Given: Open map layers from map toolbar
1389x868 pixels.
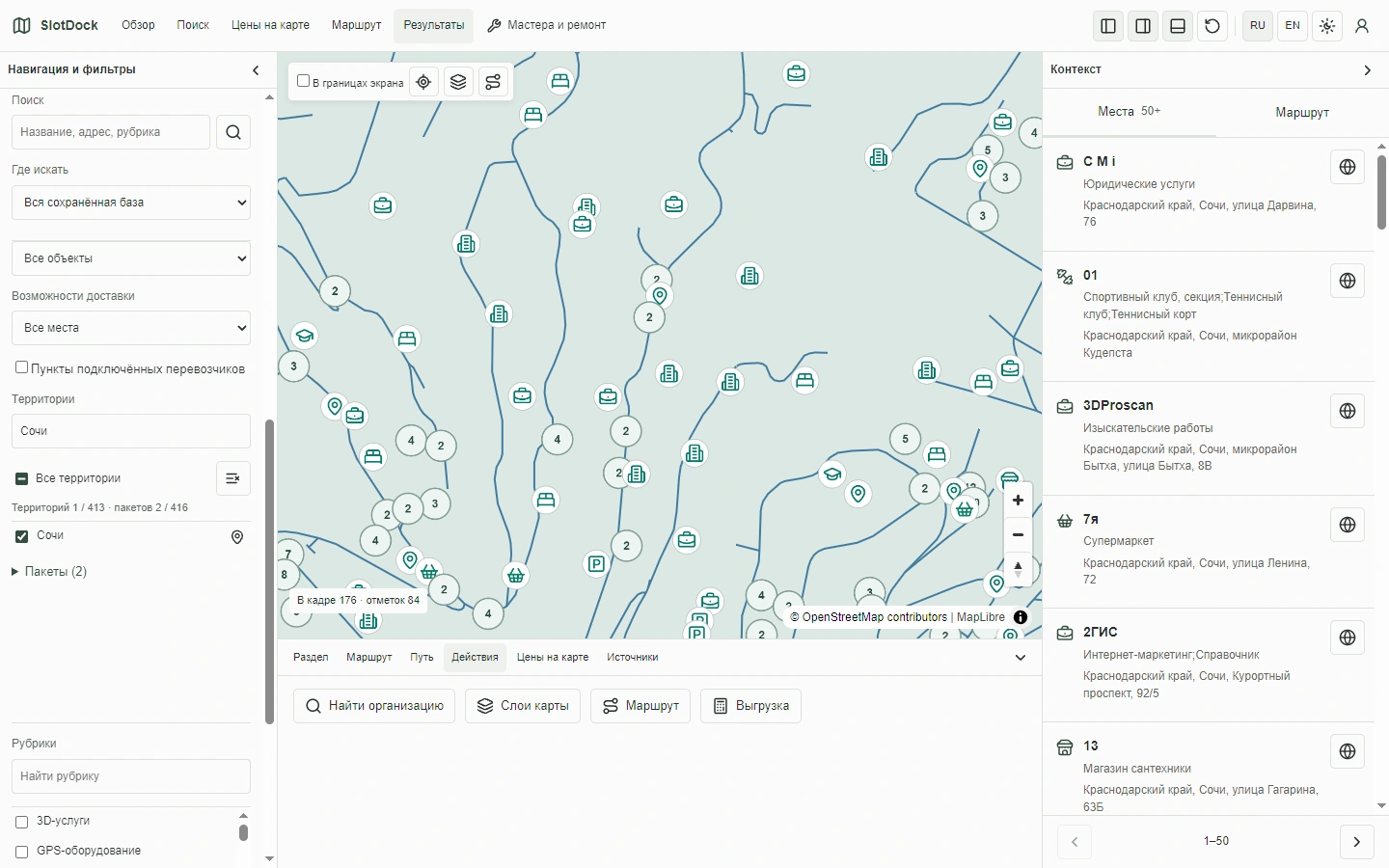Looking at the screenshot, I should click(458, 82).
